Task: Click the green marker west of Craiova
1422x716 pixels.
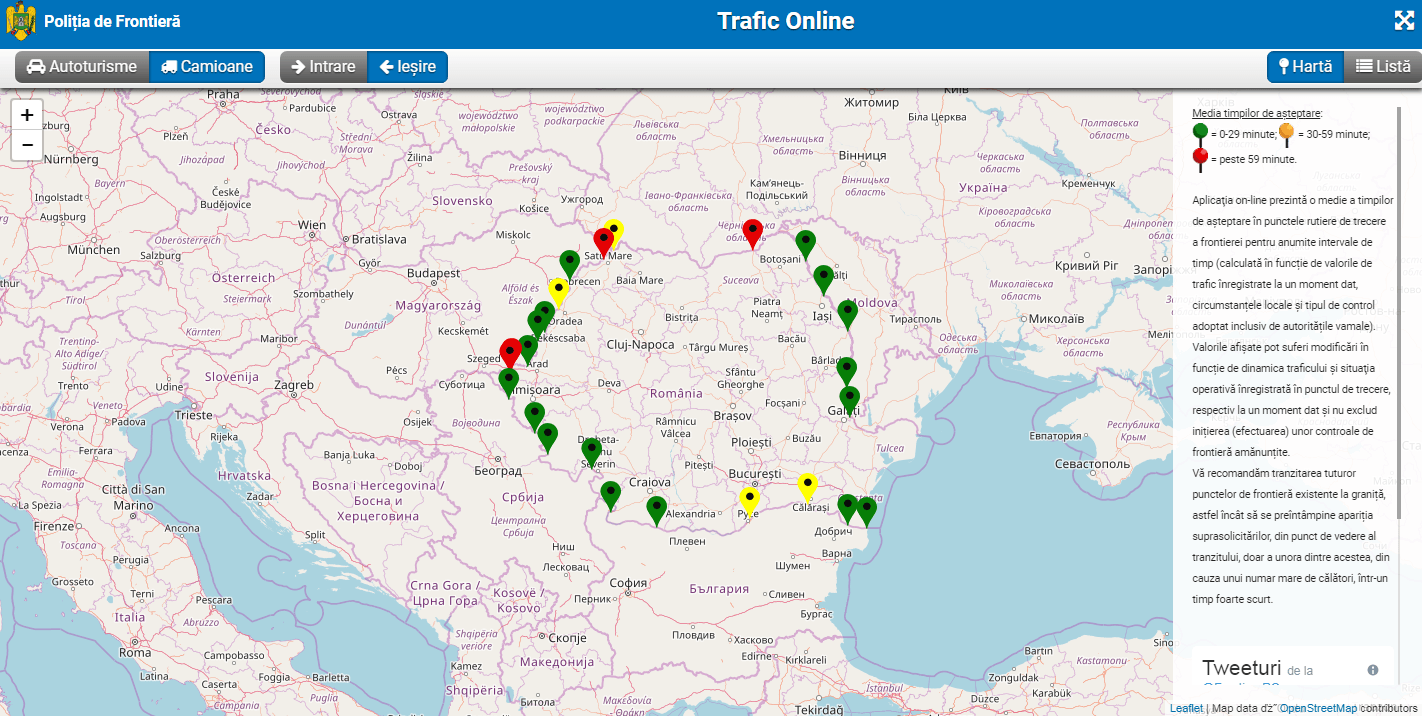Action: coord(610,494)
